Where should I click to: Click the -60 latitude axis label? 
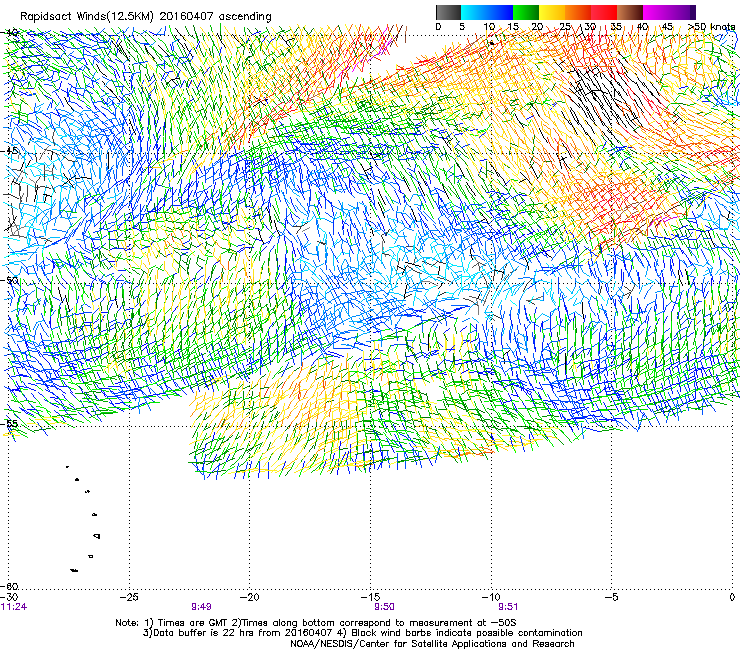point(10,586)
